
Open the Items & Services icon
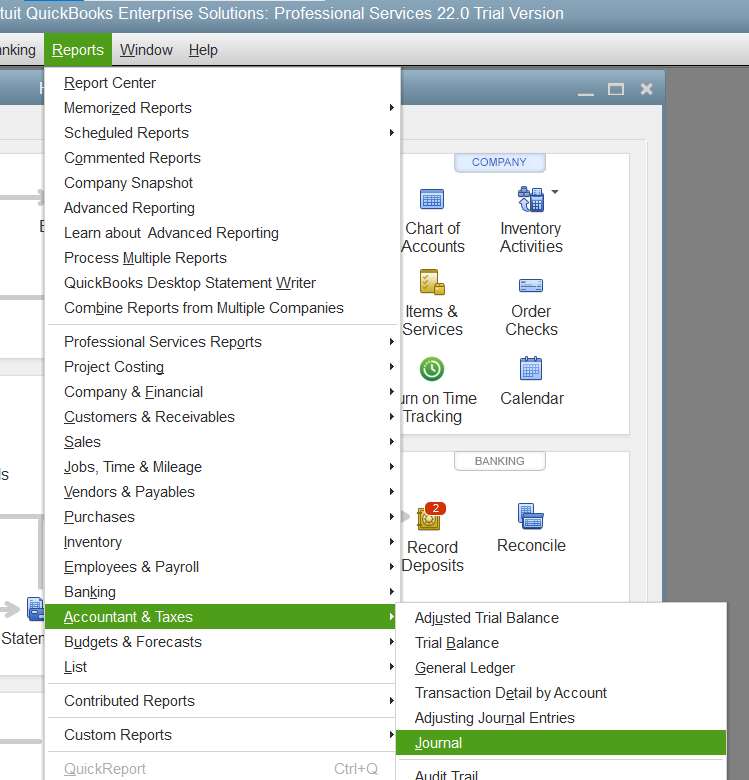tap(432, 283)
